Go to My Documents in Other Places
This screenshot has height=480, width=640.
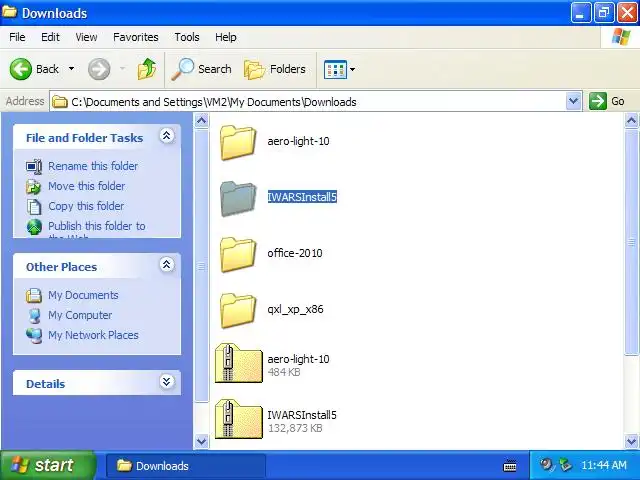[x=83, y=295]
